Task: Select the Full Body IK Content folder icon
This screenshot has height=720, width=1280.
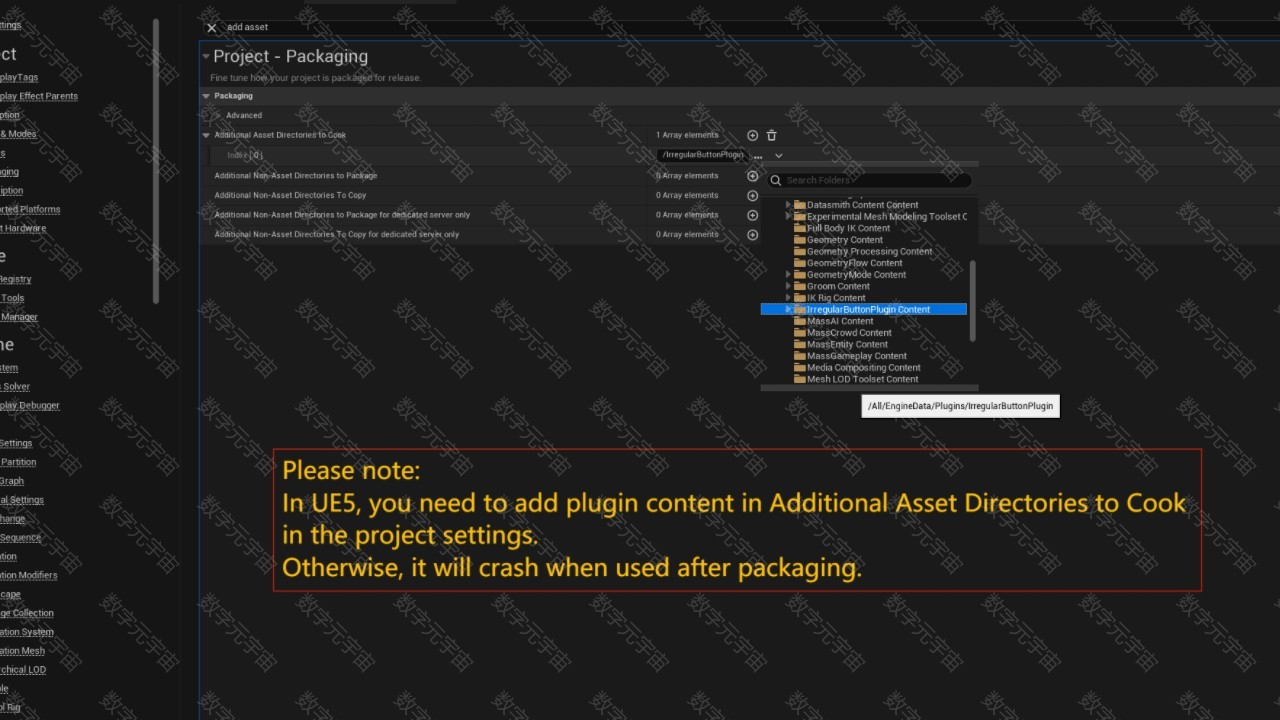Action: tap(800, 228)
